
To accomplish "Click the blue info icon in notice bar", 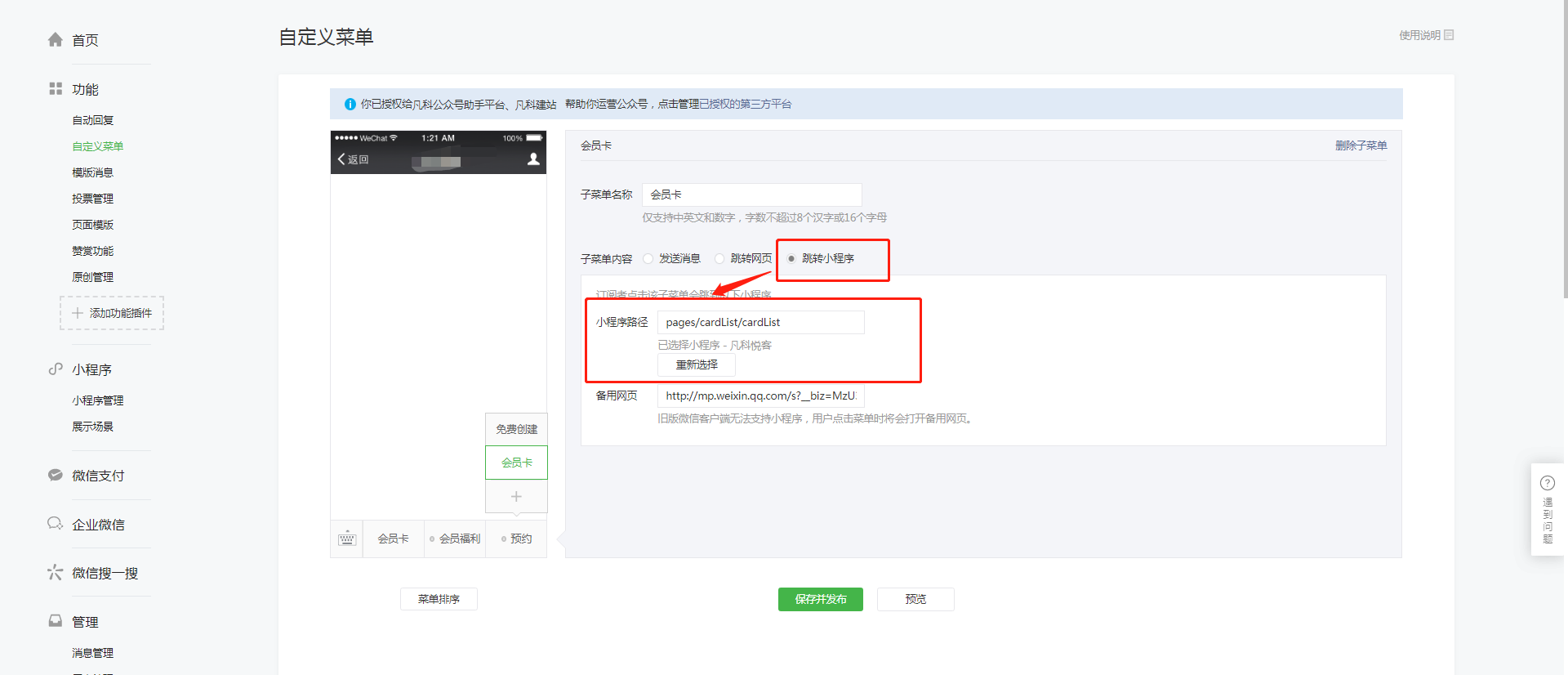I will click(350, 104).
